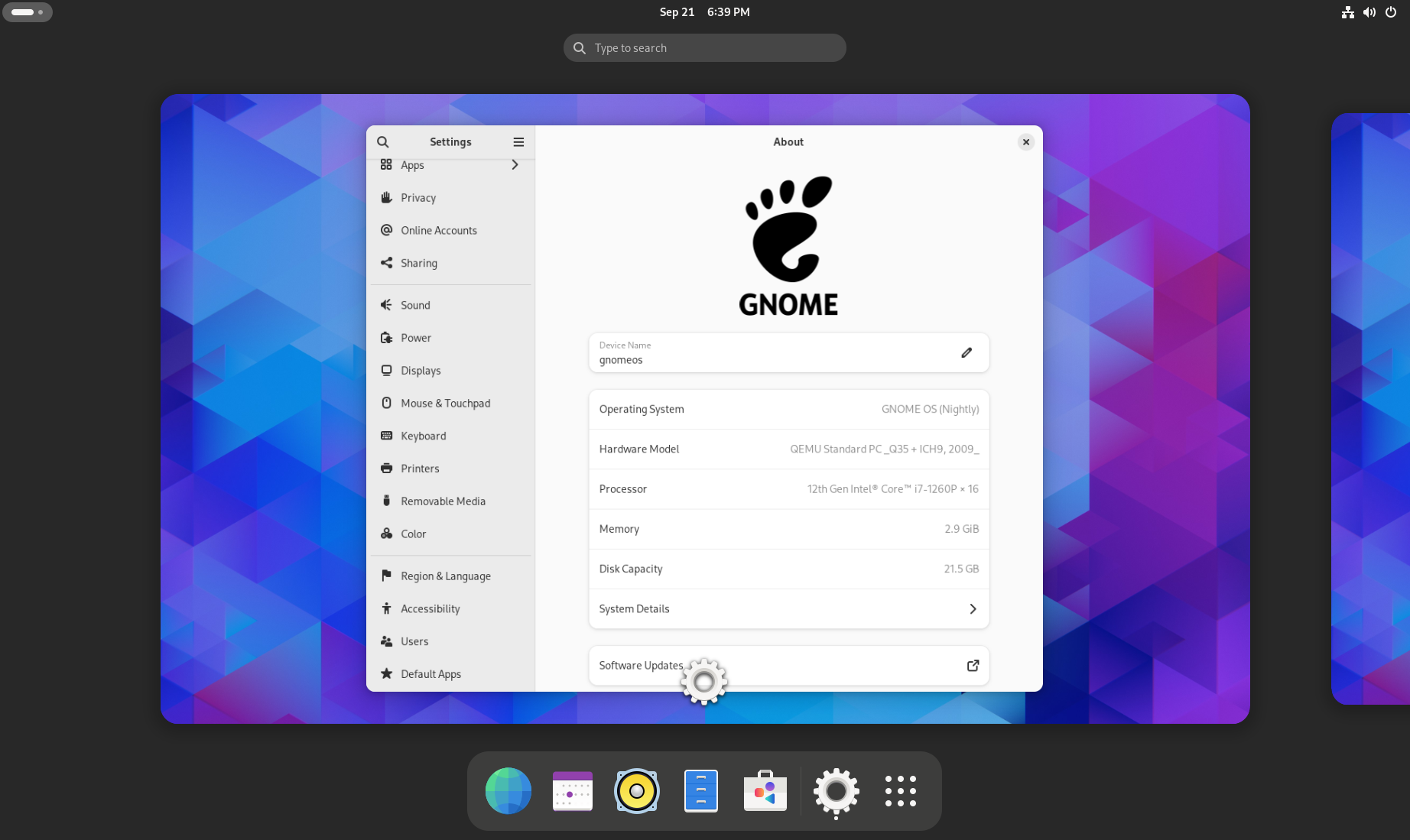The image size is (1410, 840).
Task: Edit the device name with the pencil icon
Action: pos(967,352)
